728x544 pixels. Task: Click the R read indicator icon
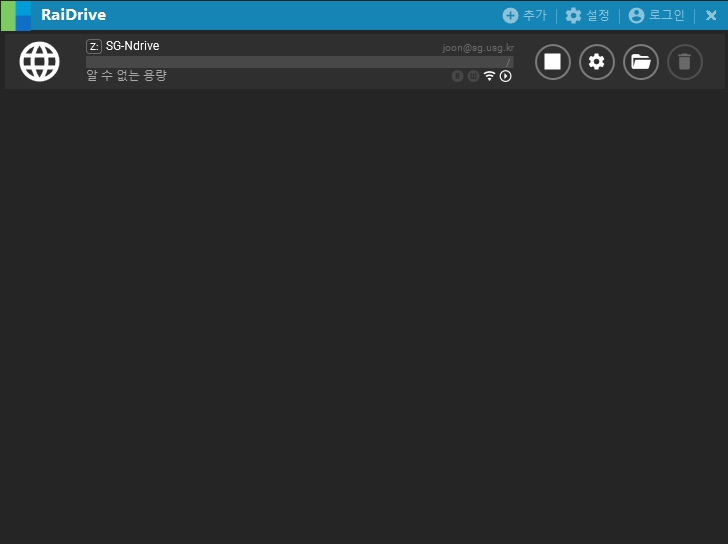(x=457, y=76)
